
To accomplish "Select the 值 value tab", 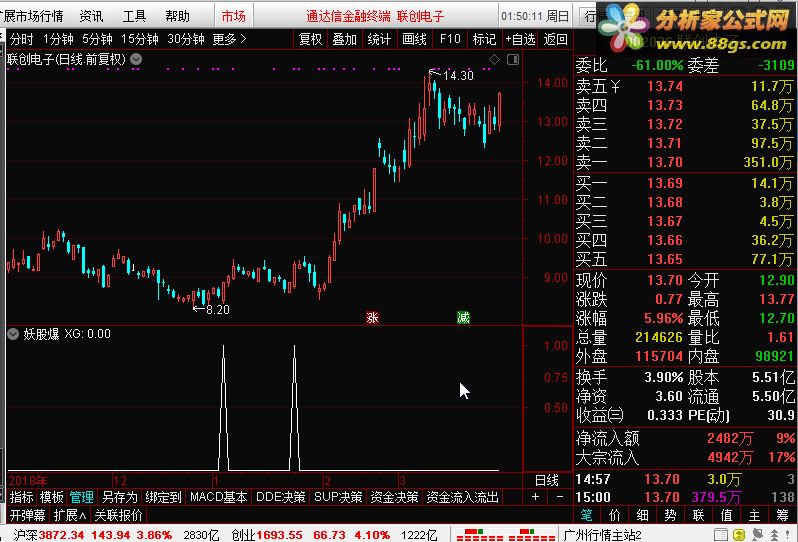I will coord(726,515).
